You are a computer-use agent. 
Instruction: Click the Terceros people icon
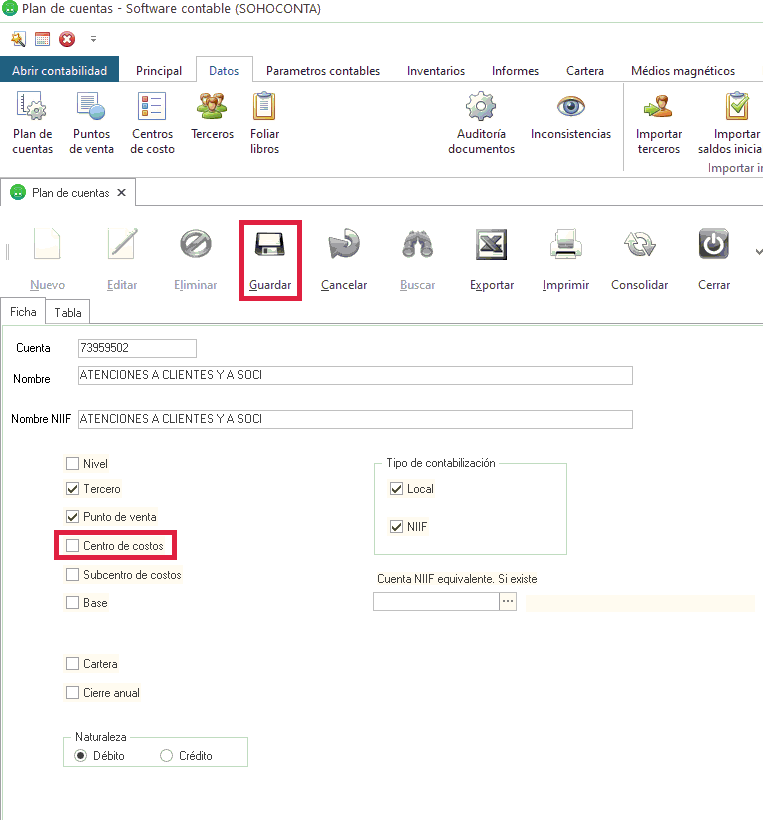tap(212, 106)
